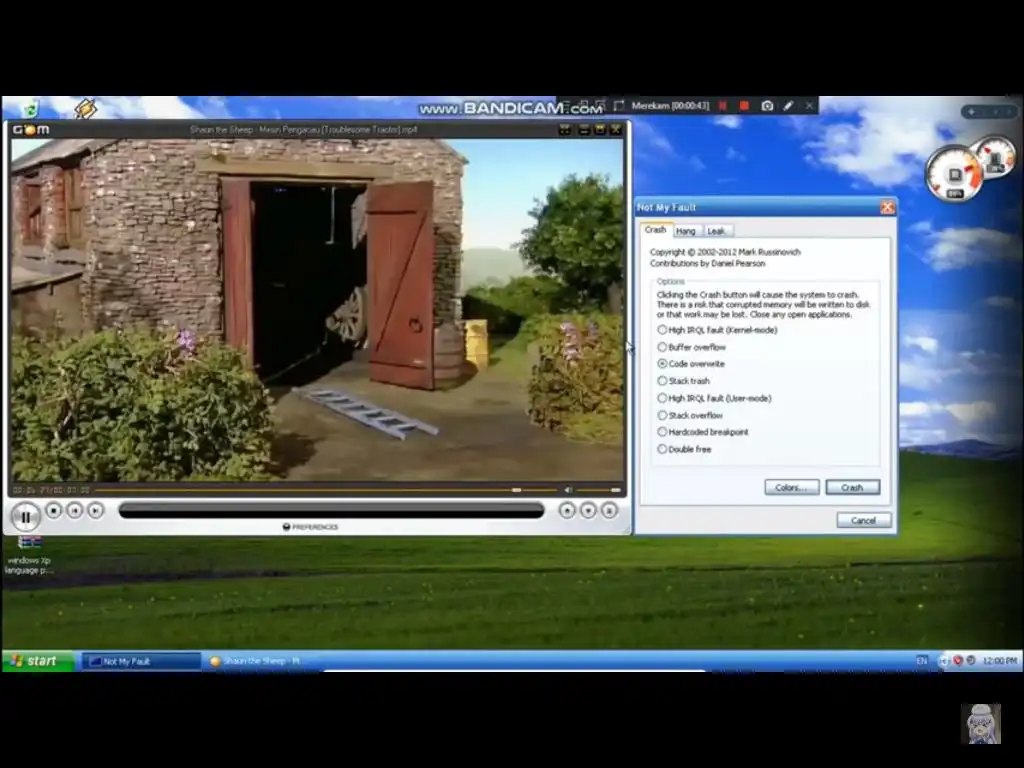Seek the orange video progress bar

click(325, 490)
